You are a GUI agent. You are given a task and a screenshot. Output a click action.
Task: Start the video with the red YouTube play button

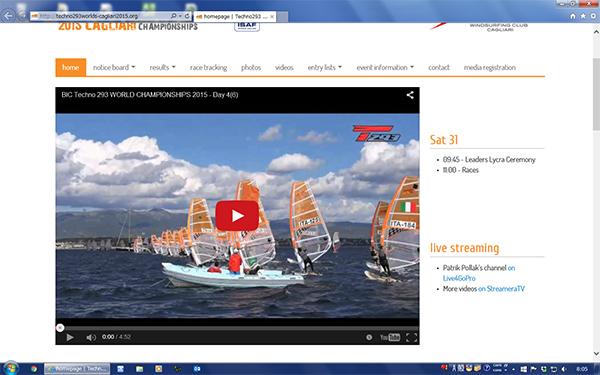tap(237, 215)
